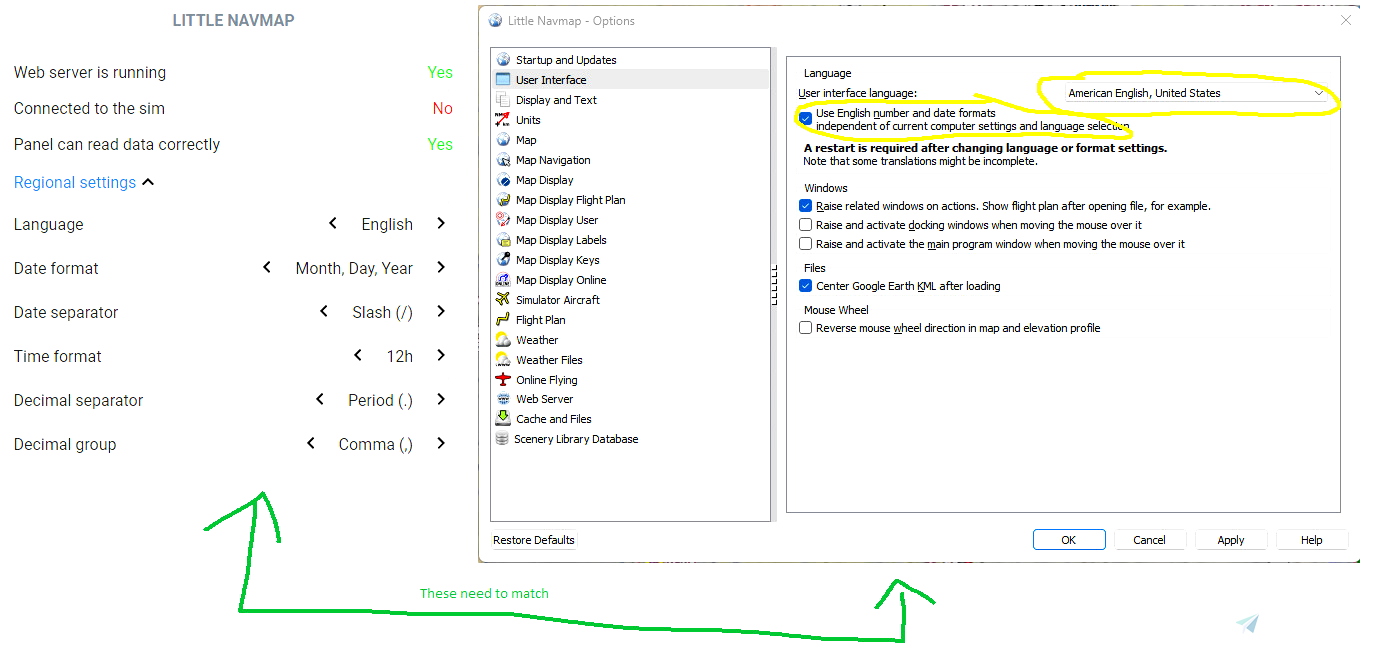Select previous Date separator option
The width and height of the screenshot is (1393, 653).
click(324, 312)
